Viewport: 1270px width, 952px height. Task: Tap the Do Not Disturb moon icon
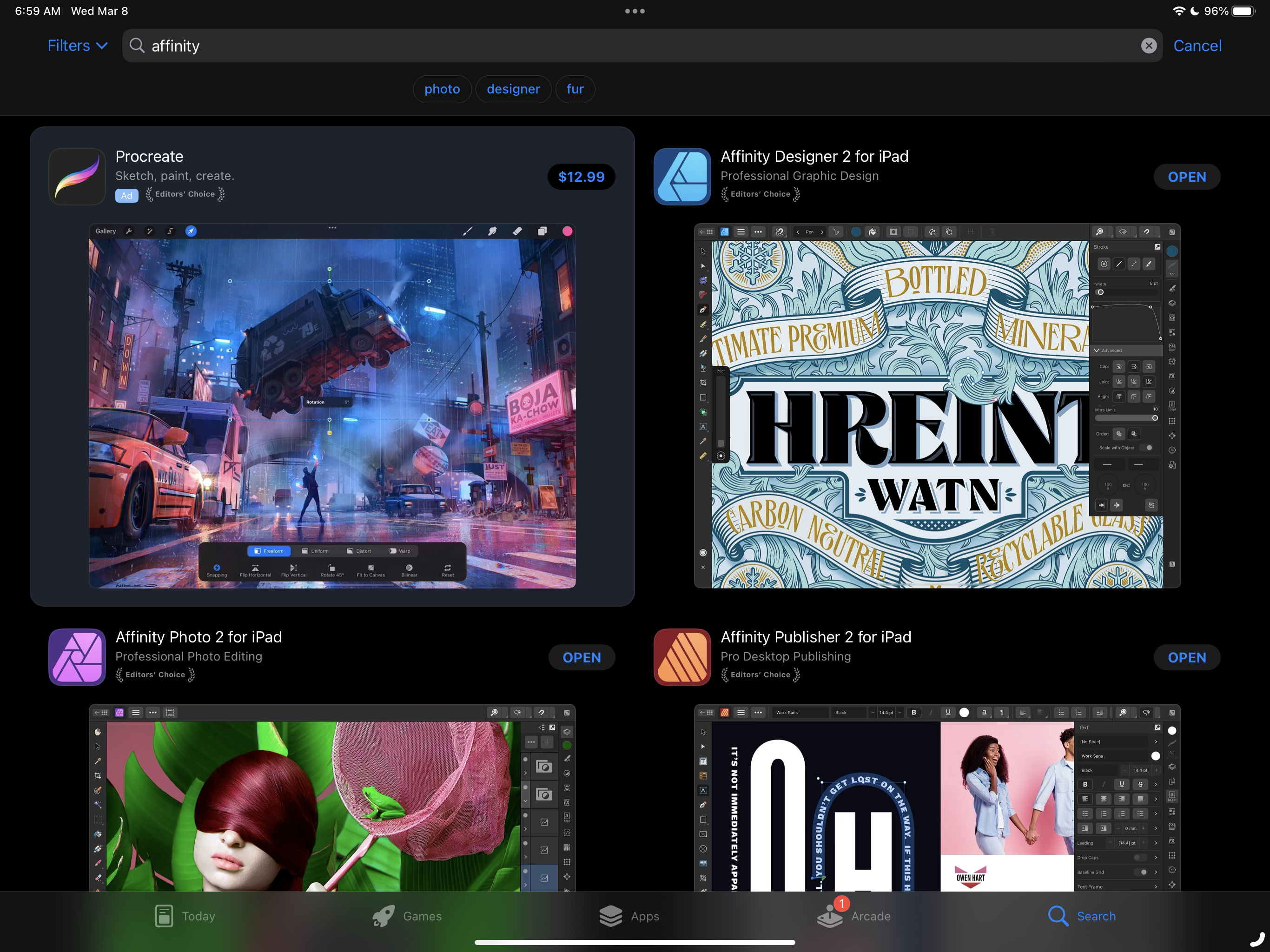coord(1195,11)
